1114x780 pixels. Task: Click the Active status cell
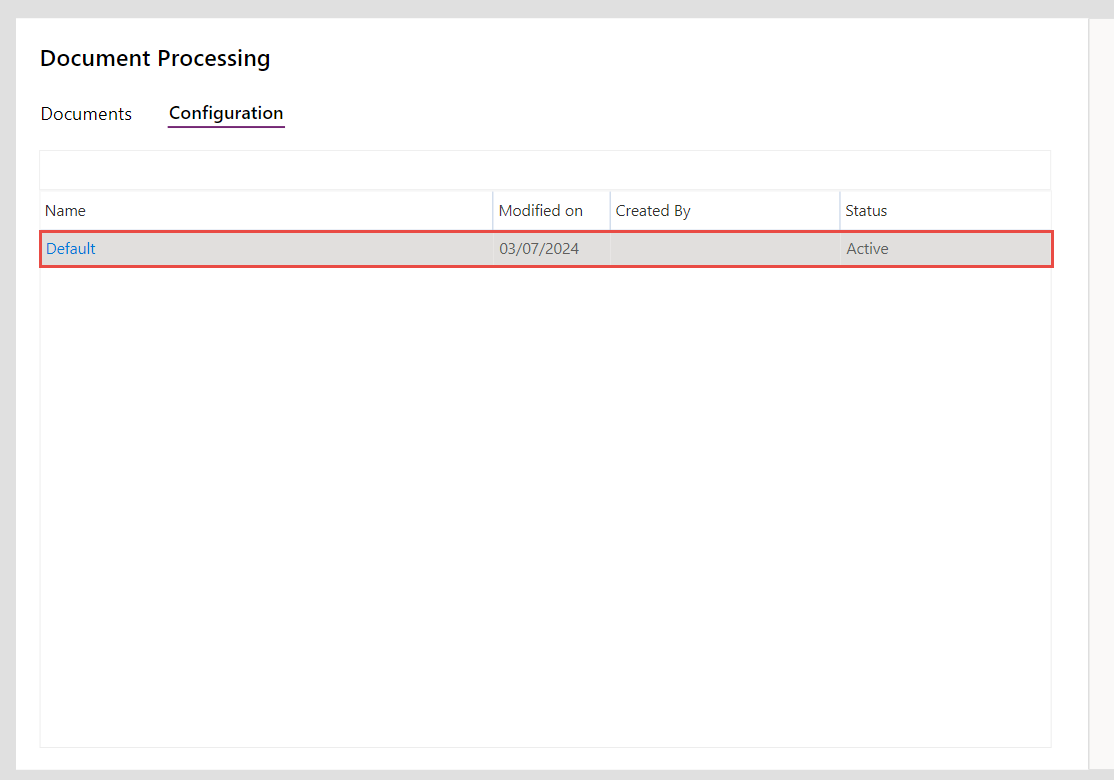click(x=867, y=249)
